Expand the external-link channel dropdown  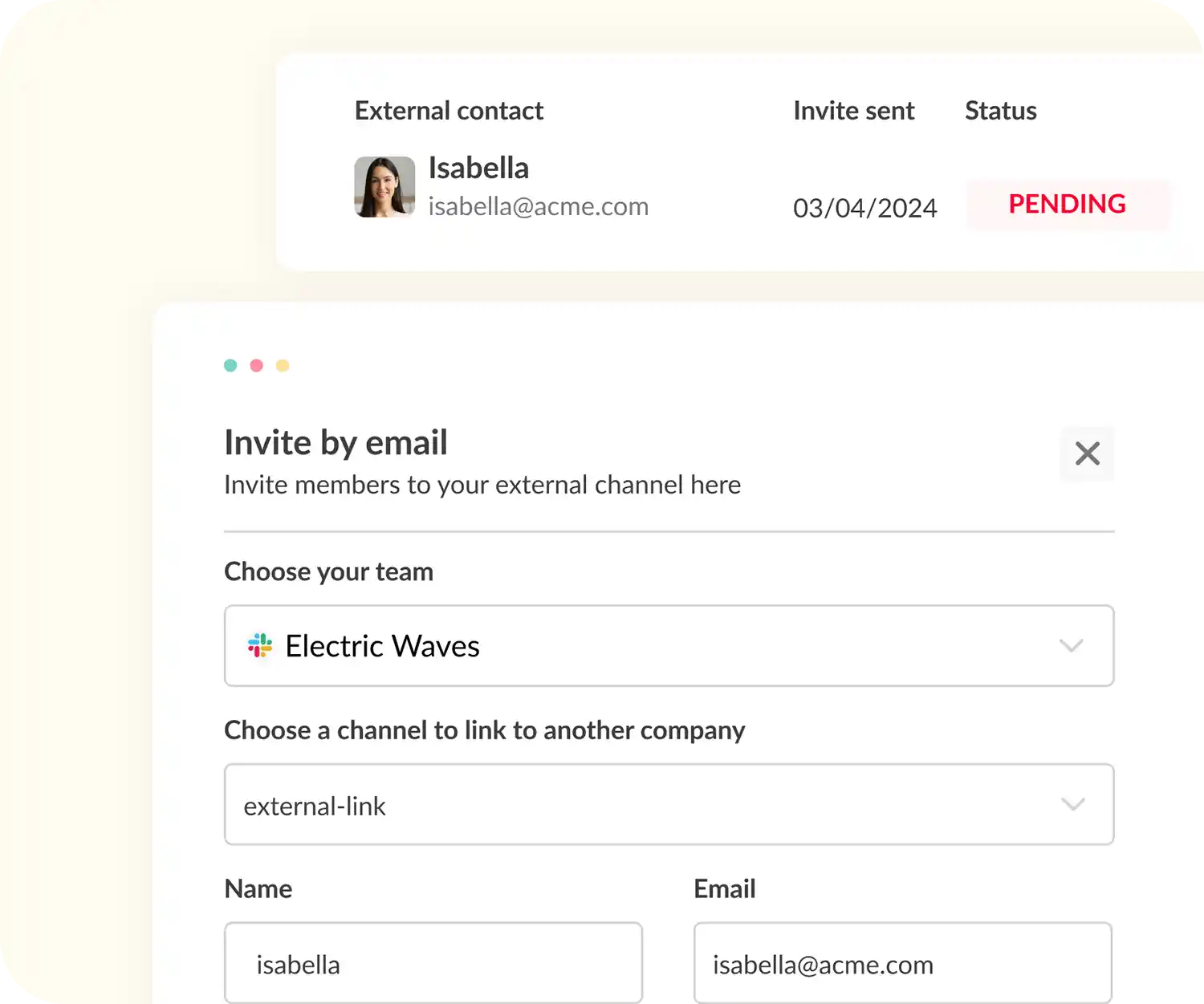coord(669,804)
